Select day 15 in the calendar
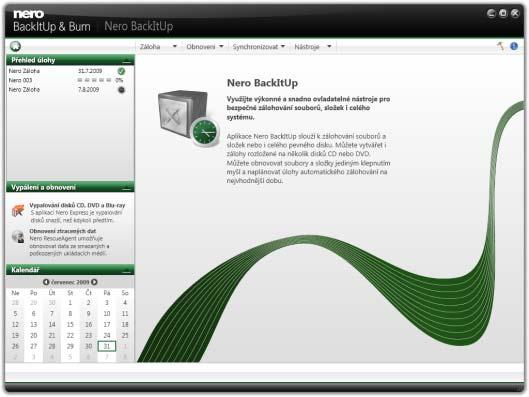This screenshot has height=397, width=529. (70, 324)
